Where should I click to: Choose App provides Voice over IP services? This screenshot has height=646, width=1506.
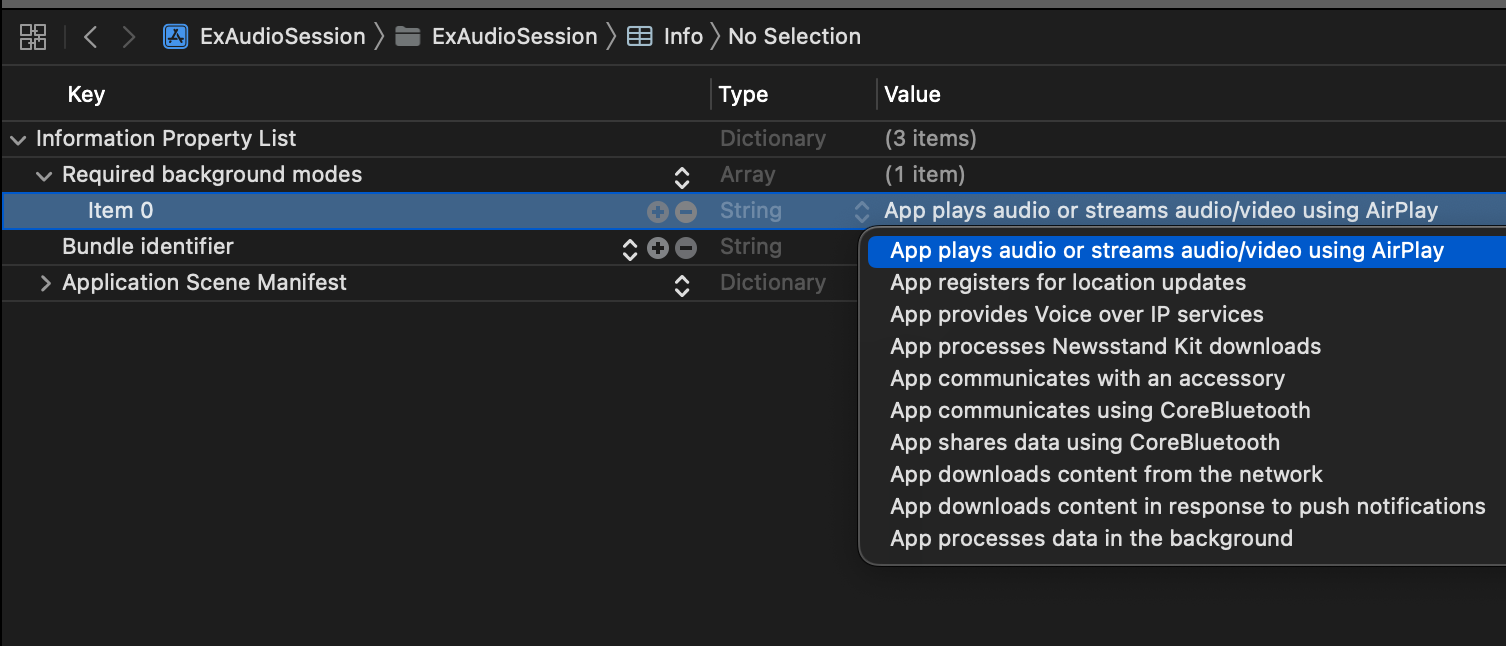[1077, 314]
